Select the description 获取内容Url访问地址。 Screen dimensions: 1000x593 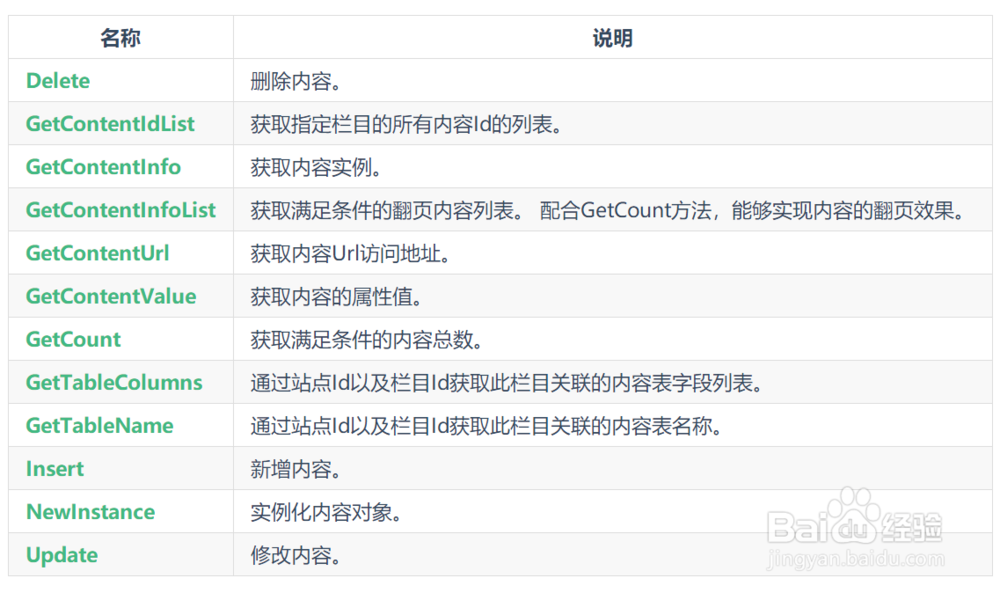[351, 254]
